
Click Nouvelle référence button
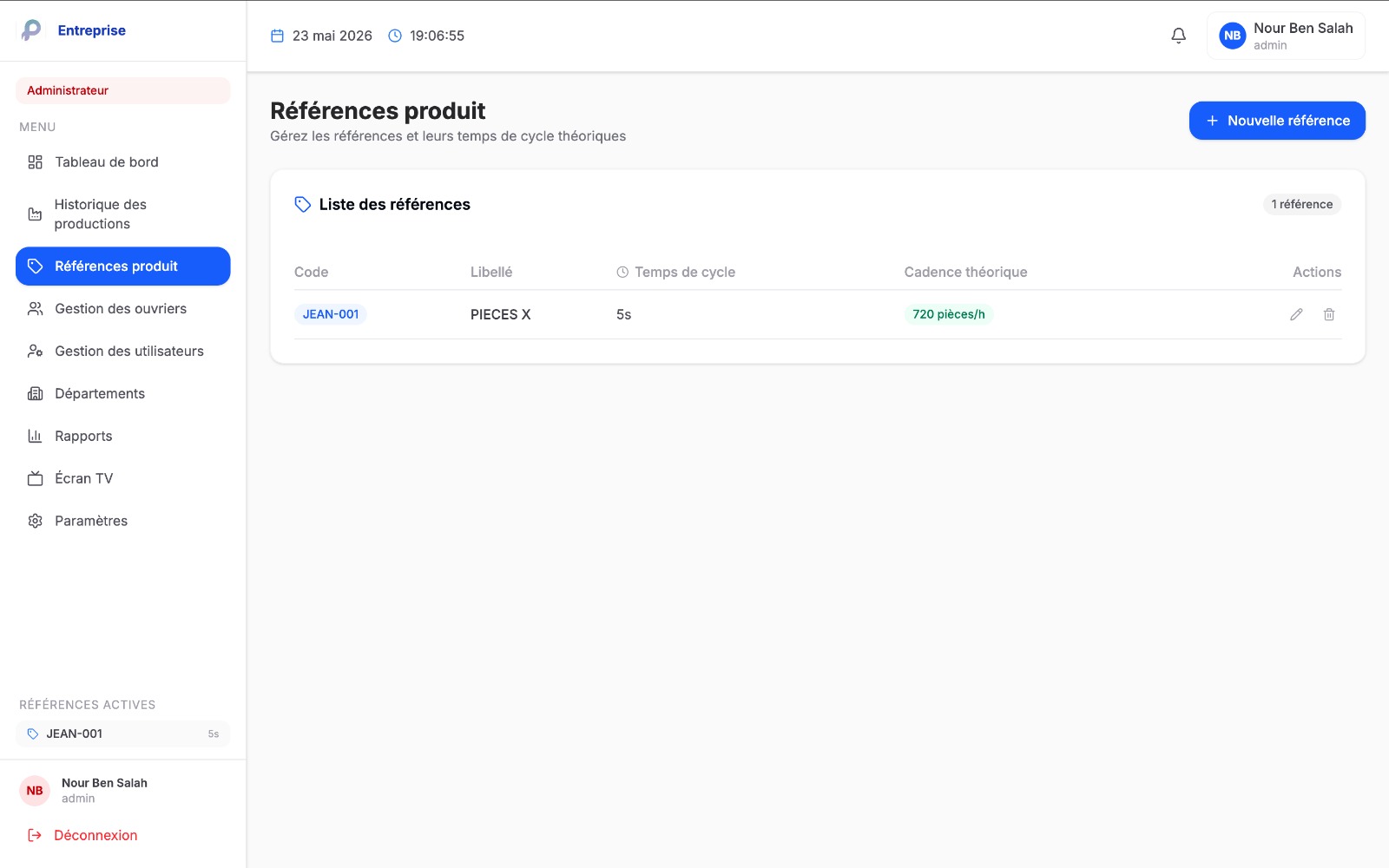coord(1277,121)
